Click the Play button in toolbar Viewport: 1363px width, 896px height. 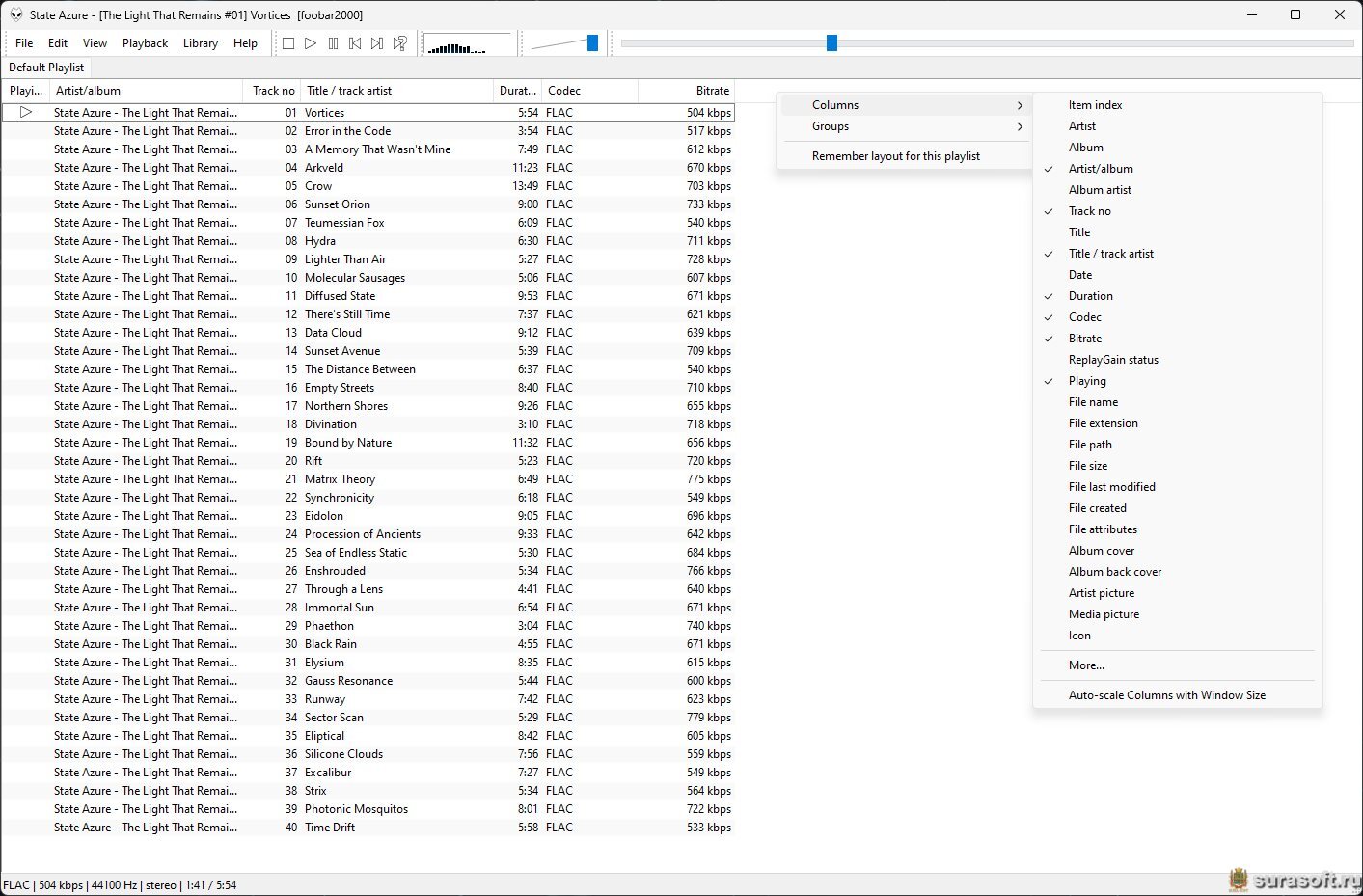coord(311,43)
